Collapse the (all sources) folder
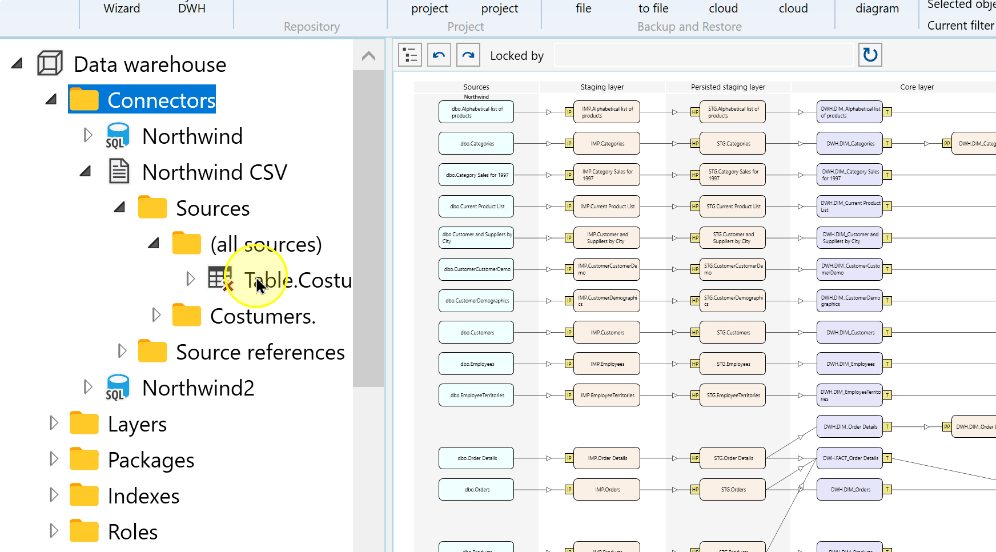The image size is (996, 552). tap(154, 243)
